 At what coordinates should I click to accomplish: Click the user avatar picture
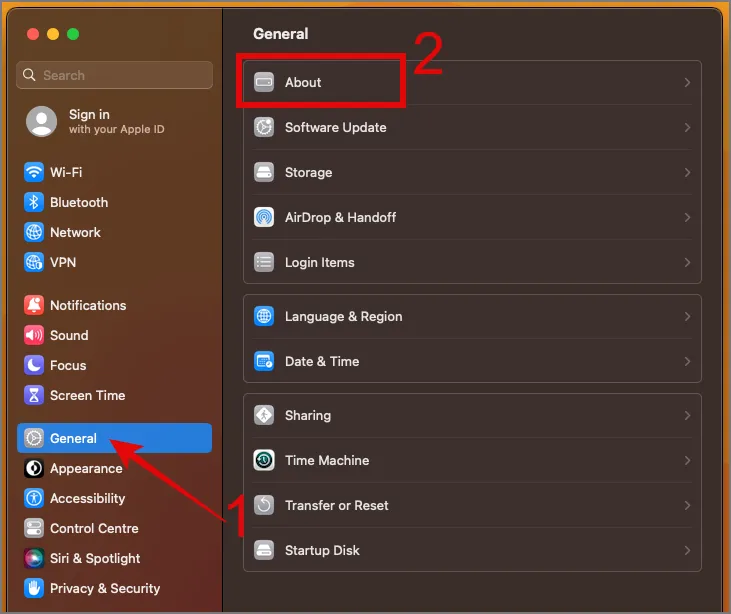(x=41, y=121)
